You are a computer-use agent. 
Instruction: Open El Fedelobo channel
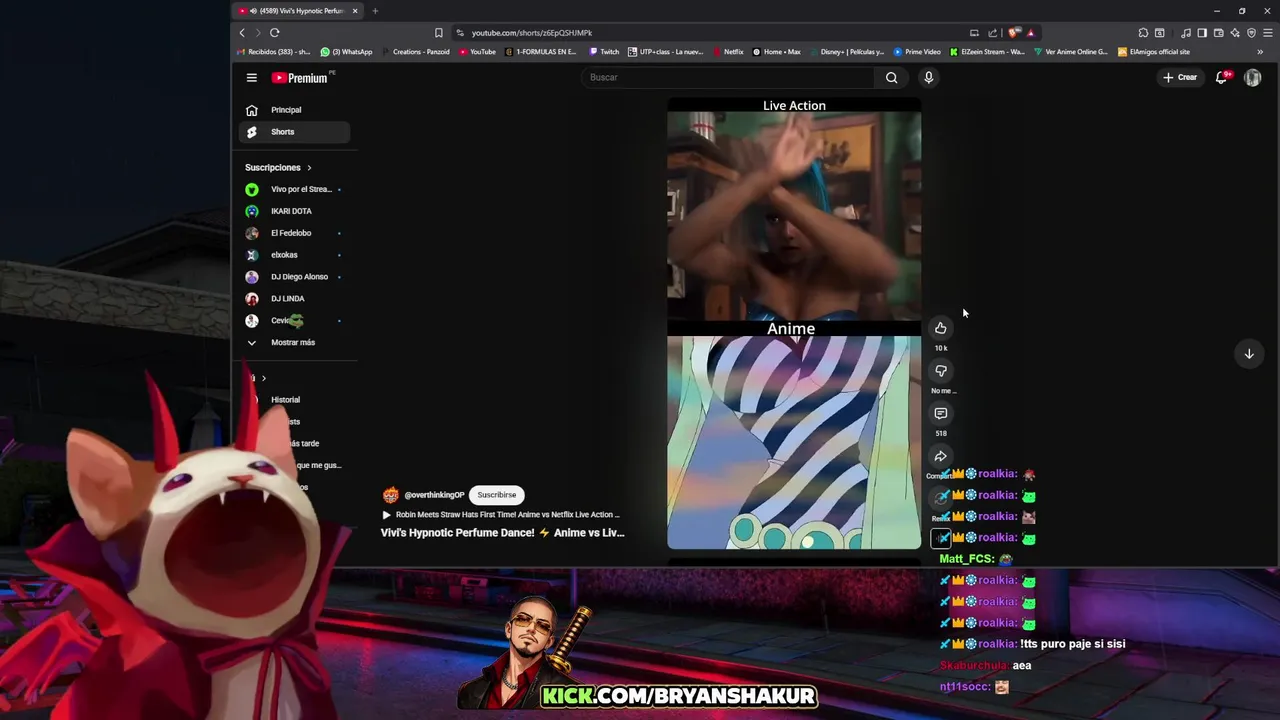[x=294, y=233]
